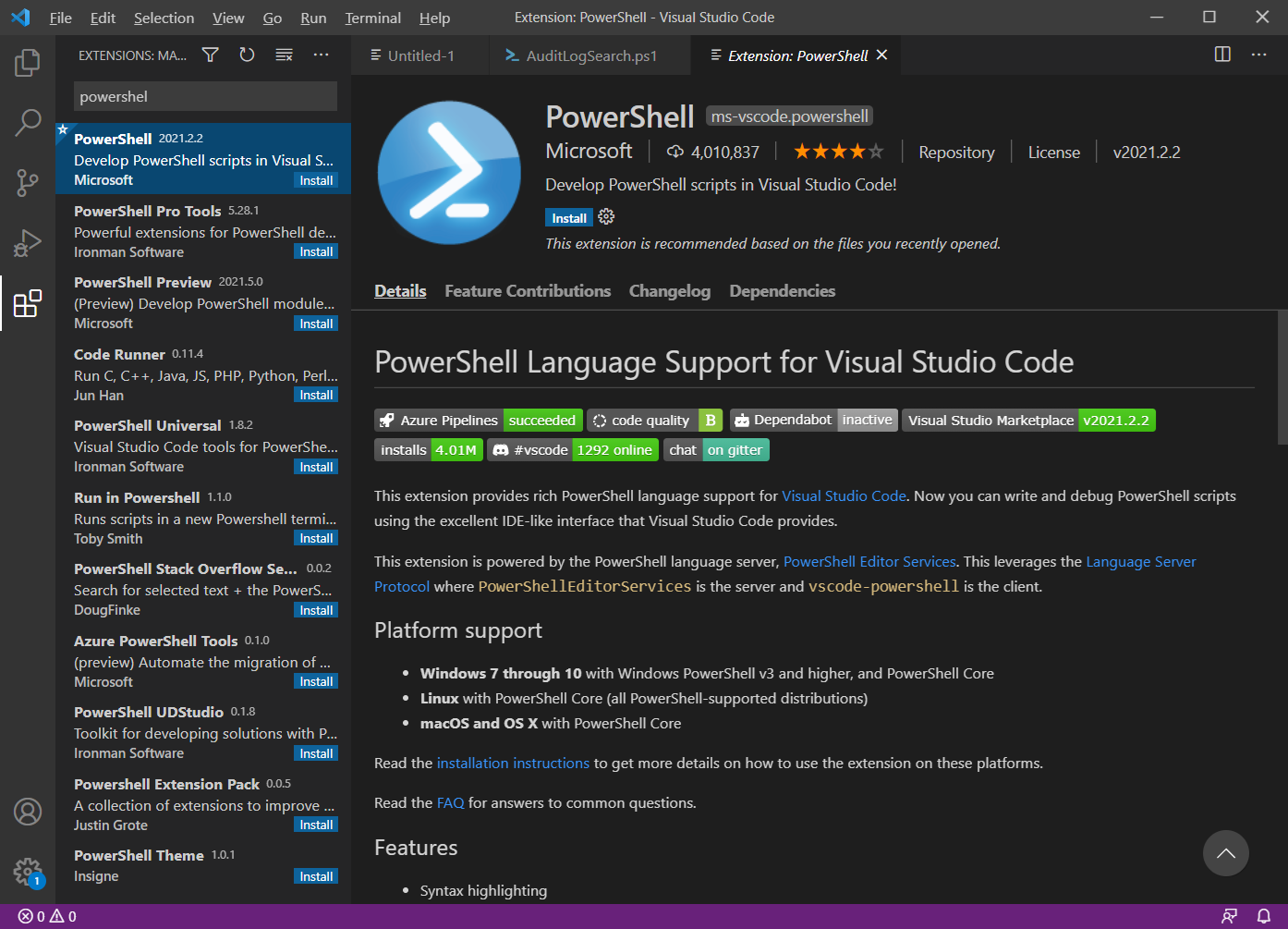1288x929 pixels.
Task: Install Powershell Extension Pack
Action: [316, 825]
